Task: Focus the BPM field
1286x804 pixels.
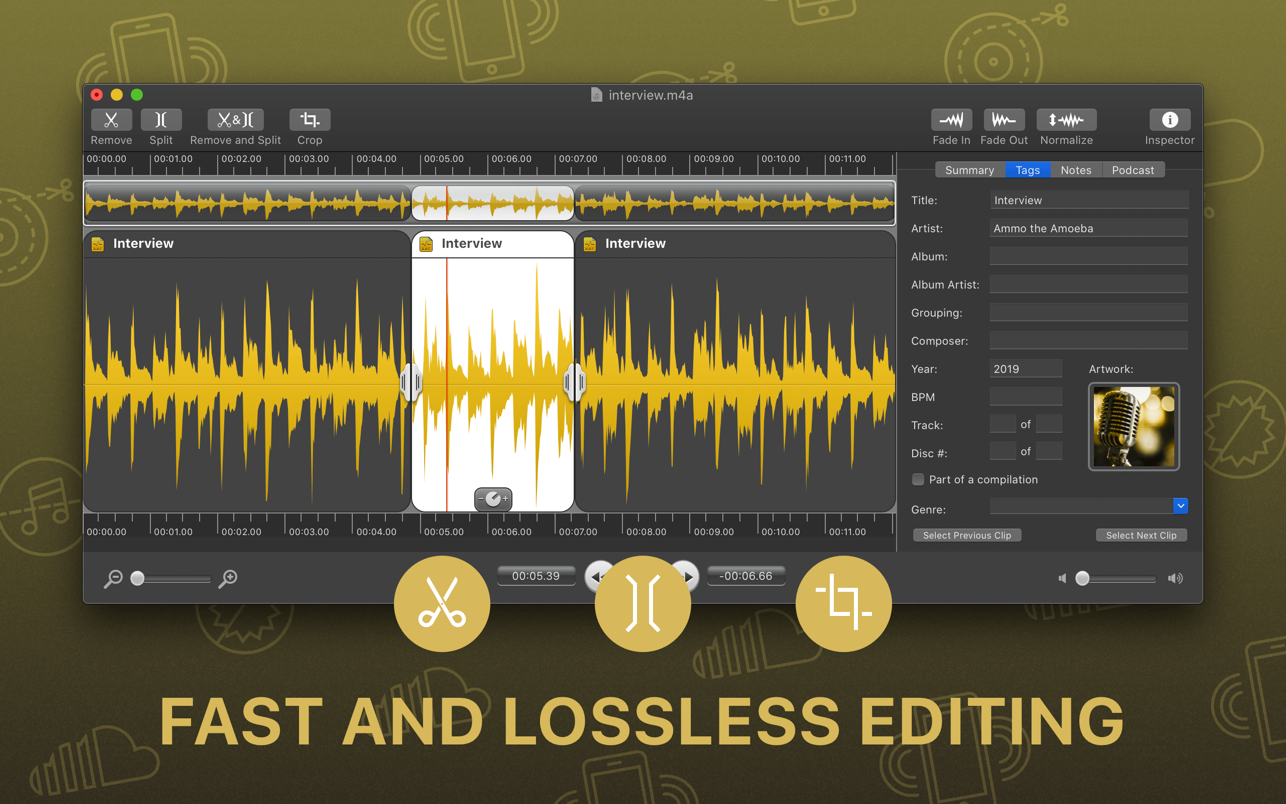Action: click(1026, 396)
